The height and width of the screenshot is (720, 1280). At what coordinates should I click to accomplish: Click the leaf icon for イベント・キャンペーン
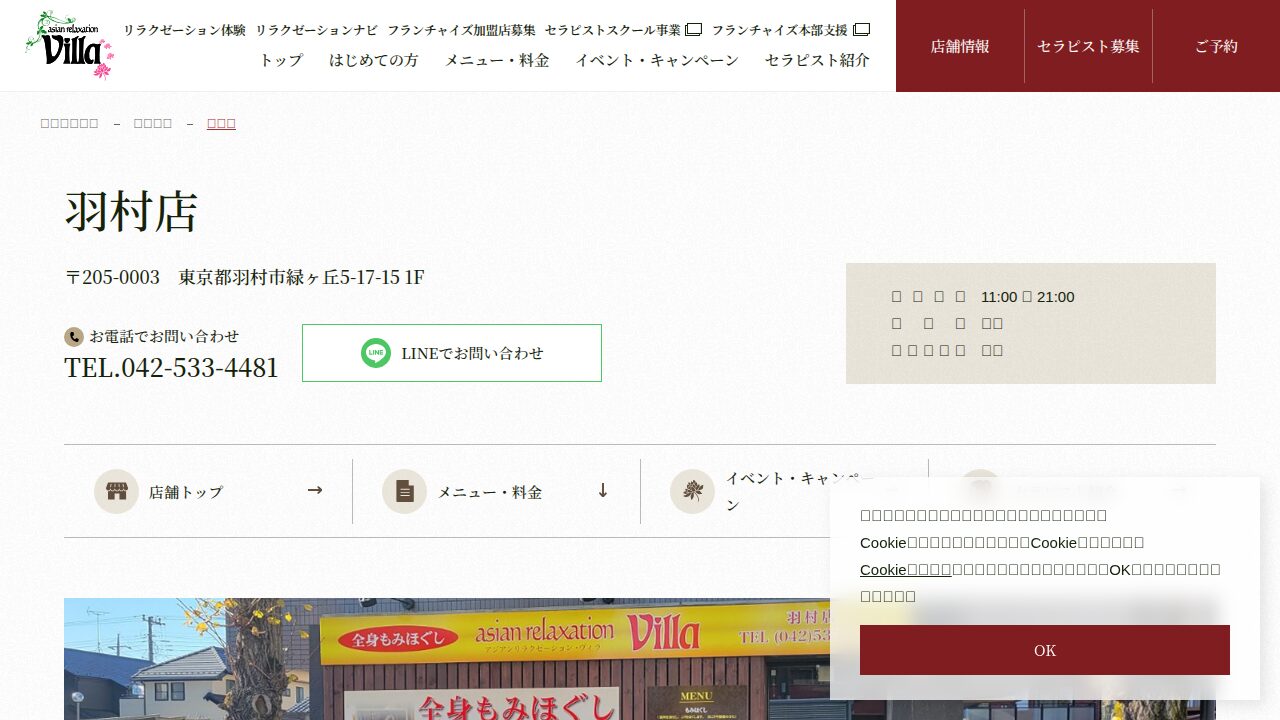pyautogui.click(x=692, y=491)
